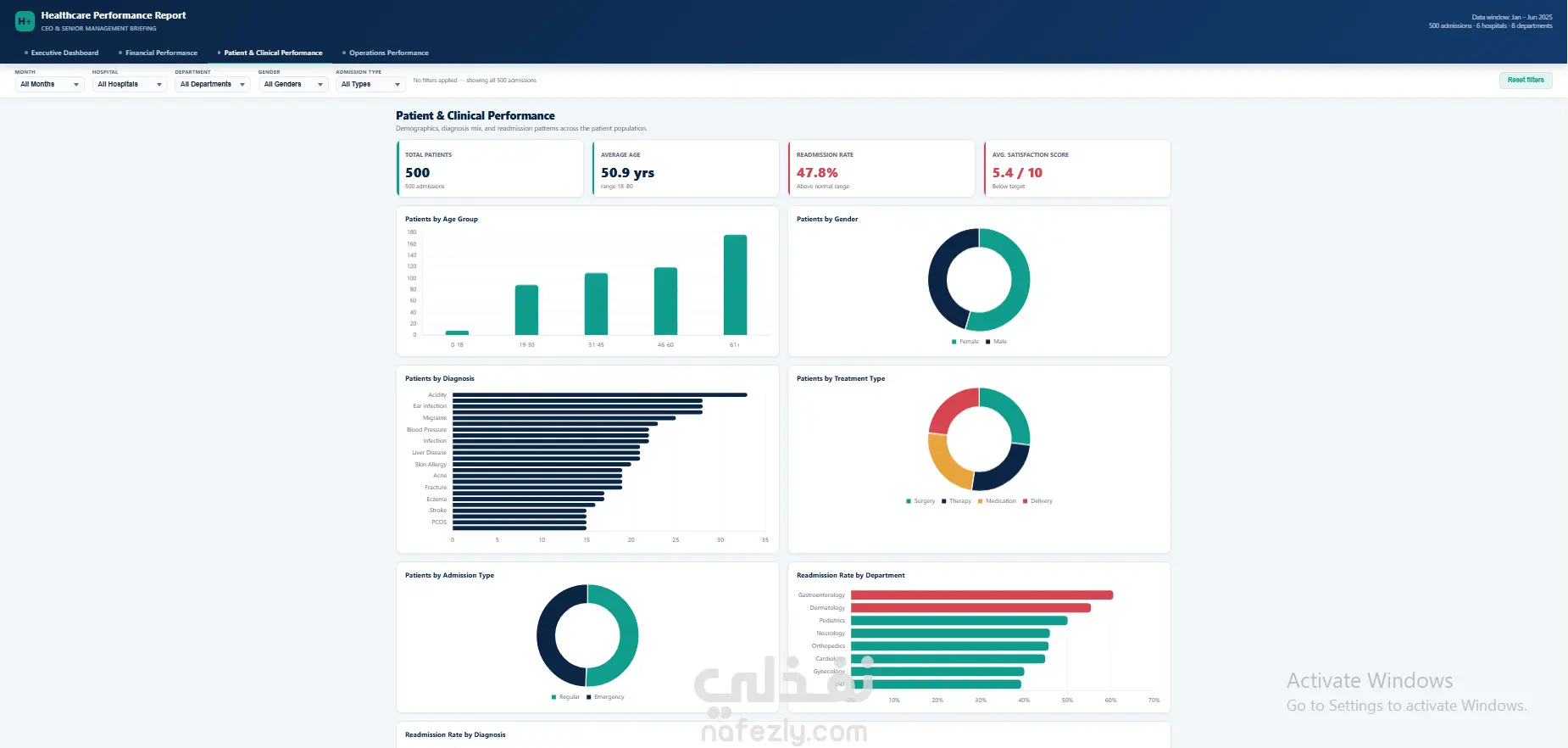
Task: Click the Reset filters button
Action: (1526, 80)
